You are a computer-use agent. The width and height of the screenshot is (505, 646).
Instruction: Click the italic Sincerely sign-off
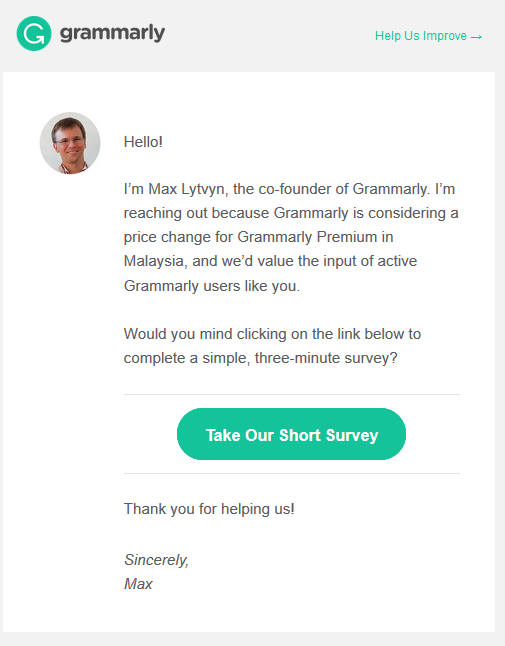(157, 560)
